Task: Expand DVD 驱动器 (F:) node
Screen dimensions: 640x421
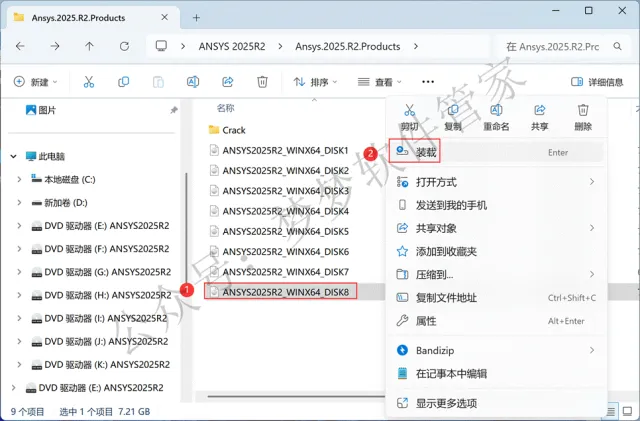Action: [19, 249]
